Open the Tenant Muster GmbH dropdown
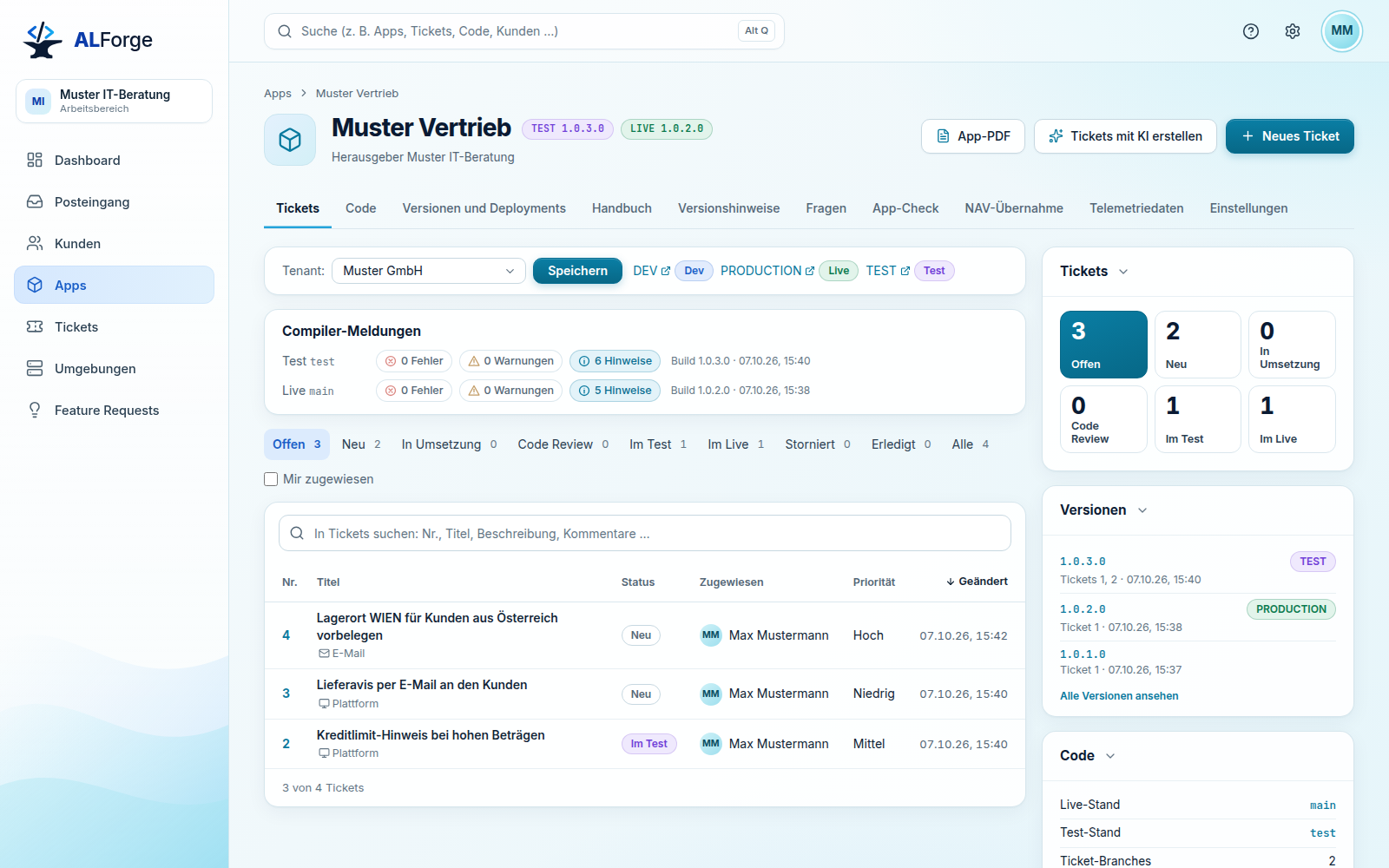Image resolution: width=1389 pixels, height=868 pixels. point(429,271)
